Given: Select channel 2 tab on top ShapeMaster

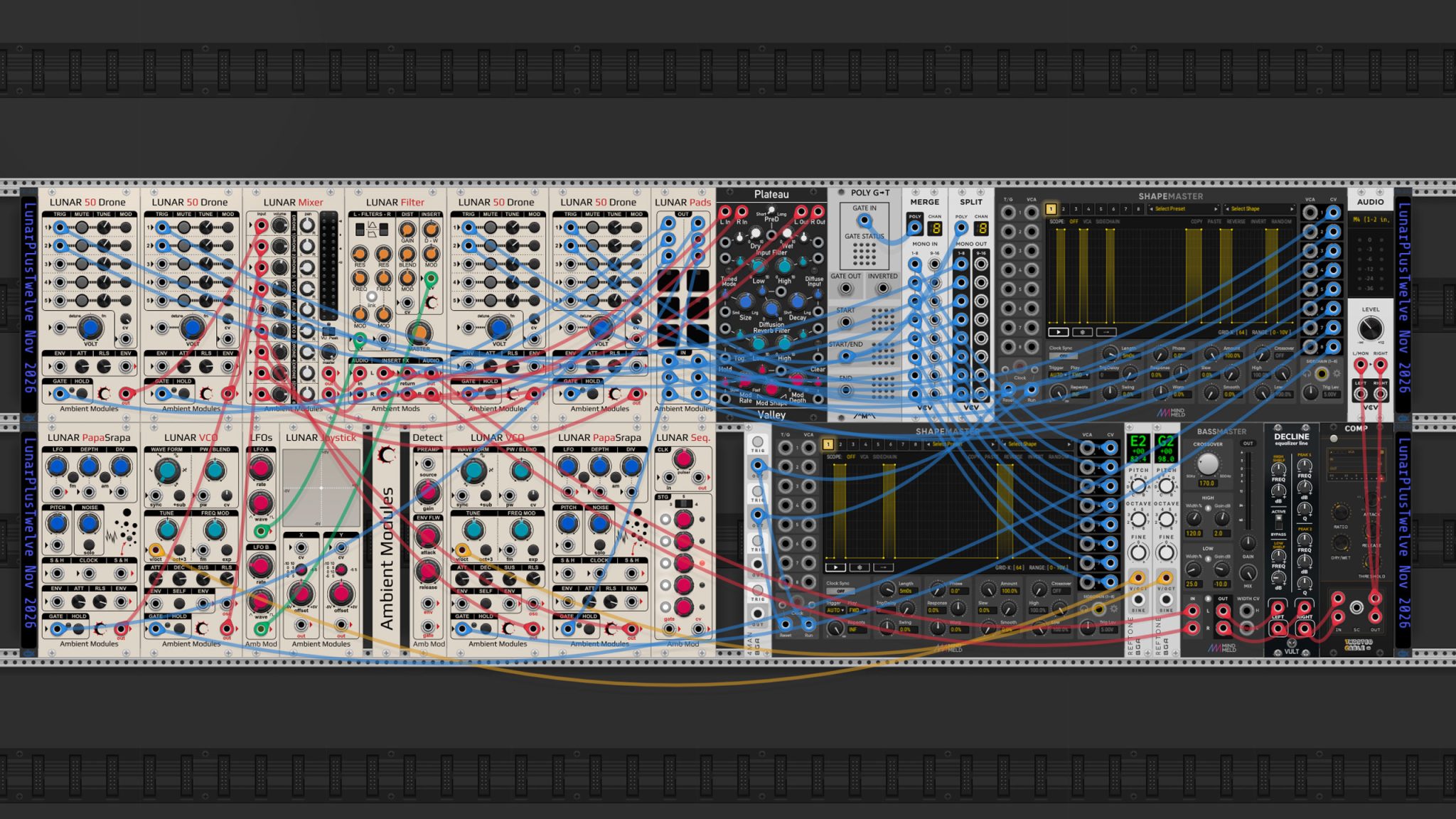Looking at the screenshot, I should point(1064,209).
